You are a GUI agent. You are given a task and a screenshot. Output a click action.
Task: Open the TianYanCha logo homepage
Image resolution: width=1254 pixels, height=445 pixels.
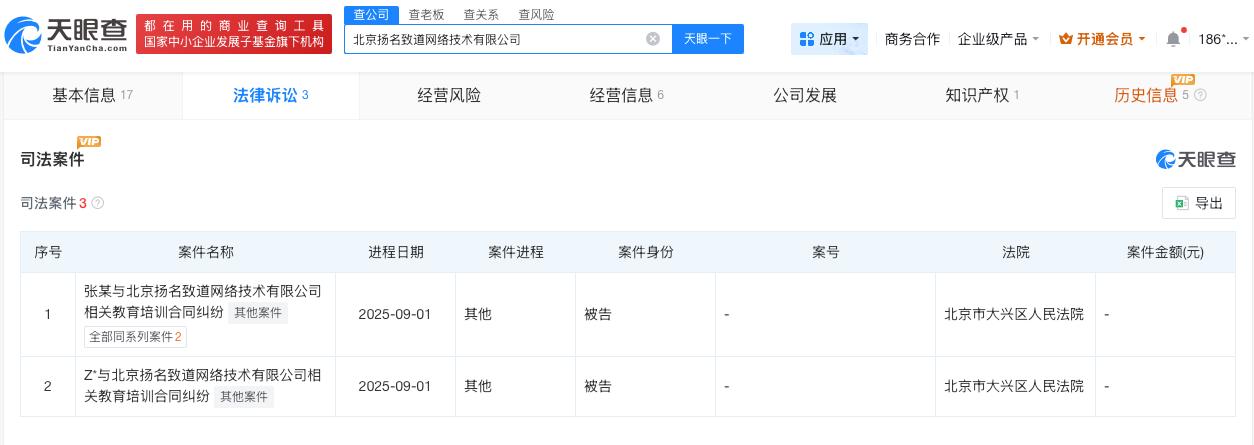tap(66, 36)
